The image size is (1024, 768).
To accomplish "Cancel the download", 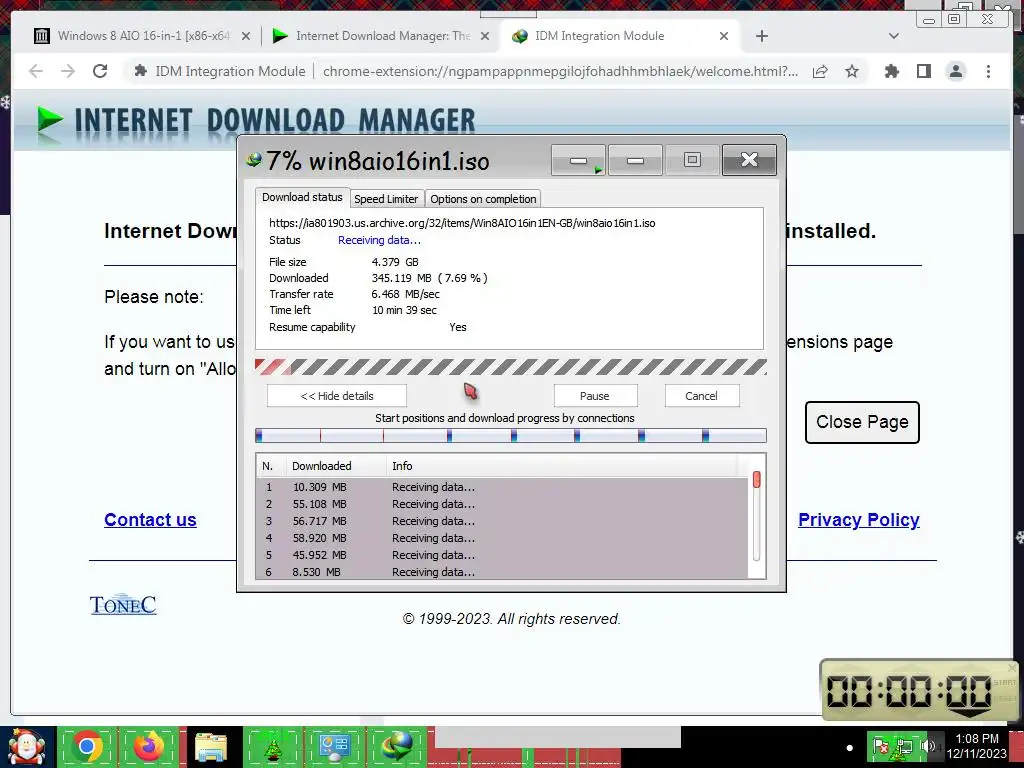I will point(702,396).
